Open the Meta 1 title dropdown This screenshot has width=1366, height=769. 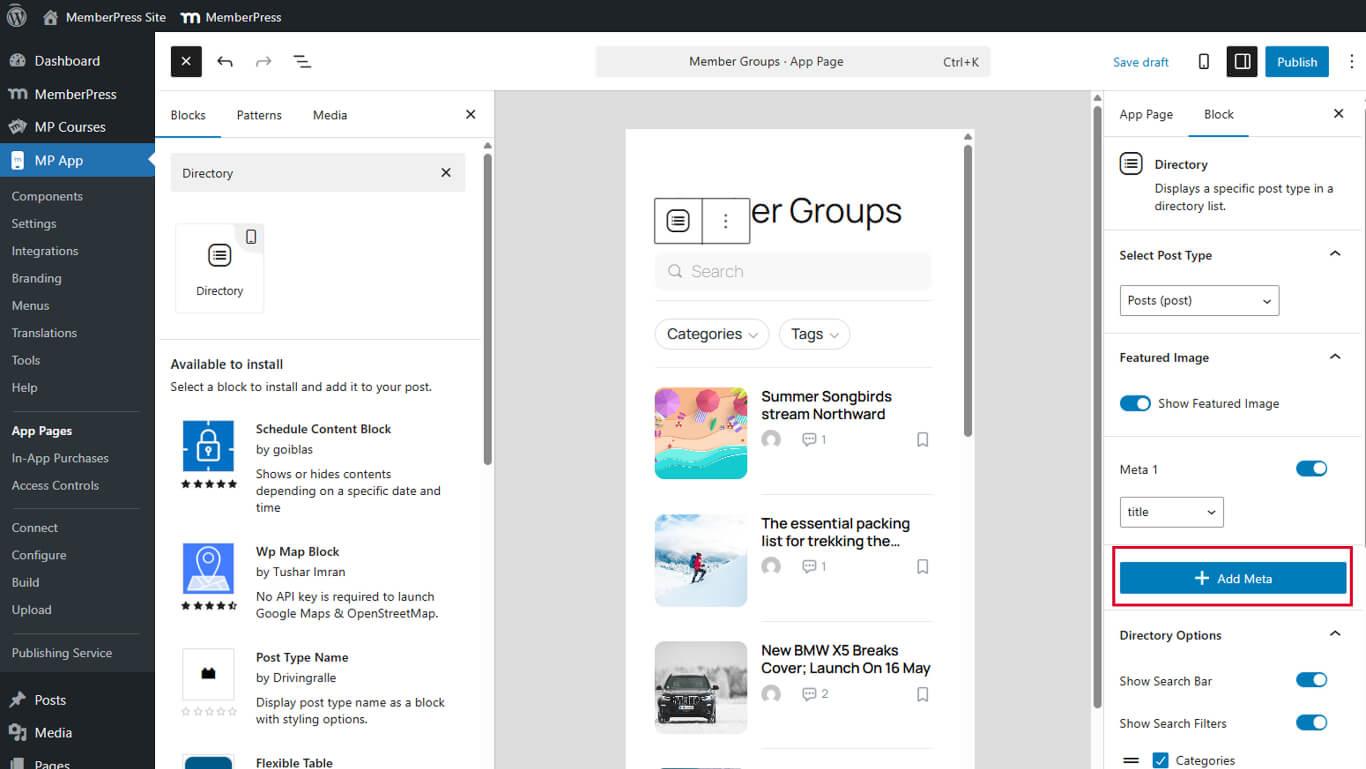tap(1170, 511)
